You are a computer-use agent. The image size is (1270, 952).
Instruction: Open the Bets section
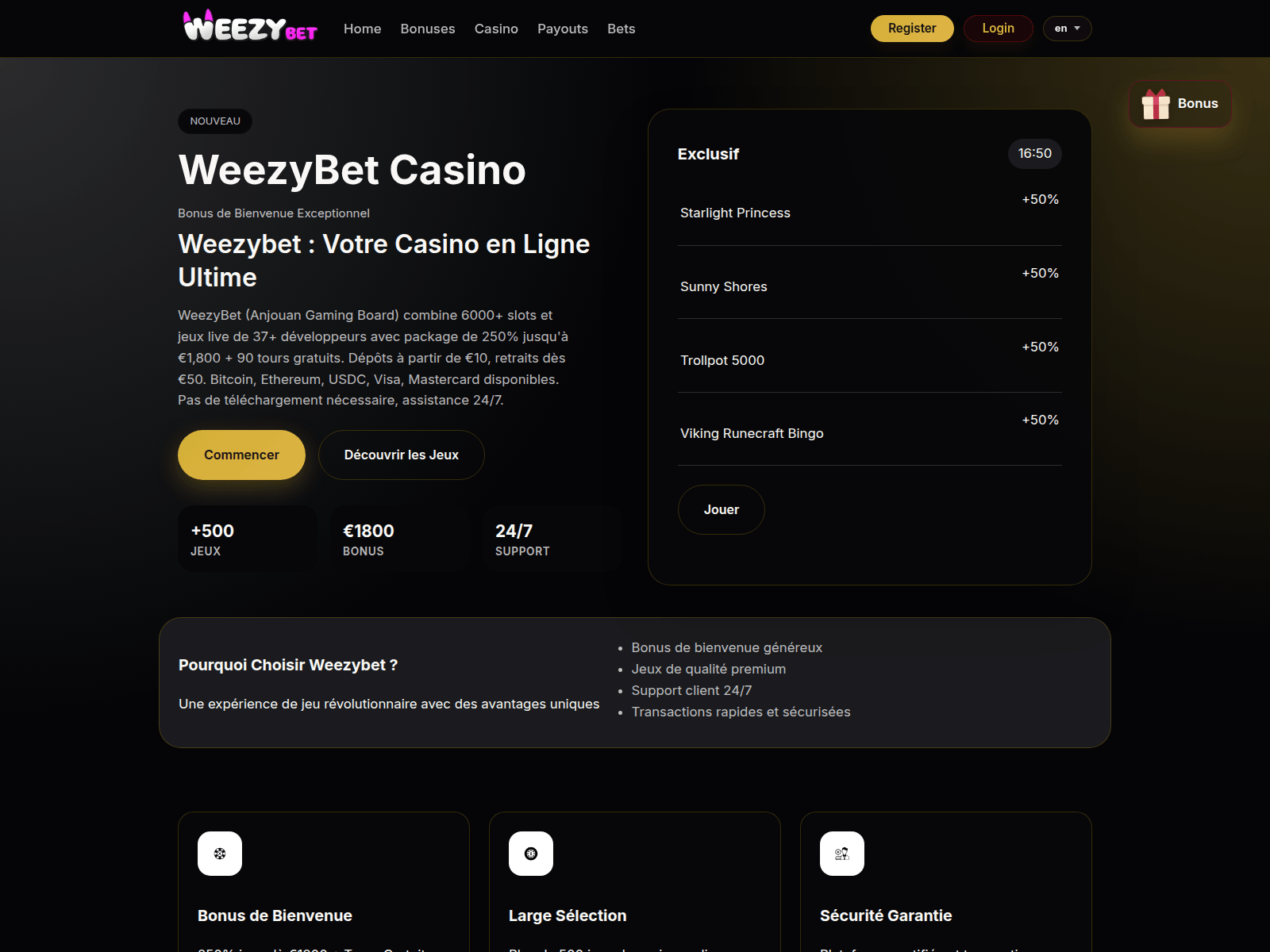click(x=622, y=29)
